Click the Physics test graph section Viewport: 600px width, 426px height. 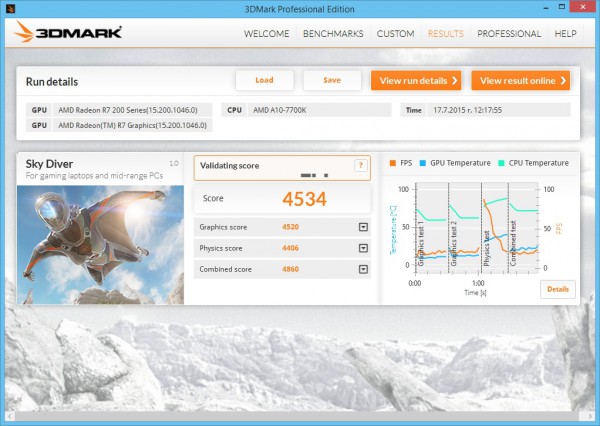[495, 228]
